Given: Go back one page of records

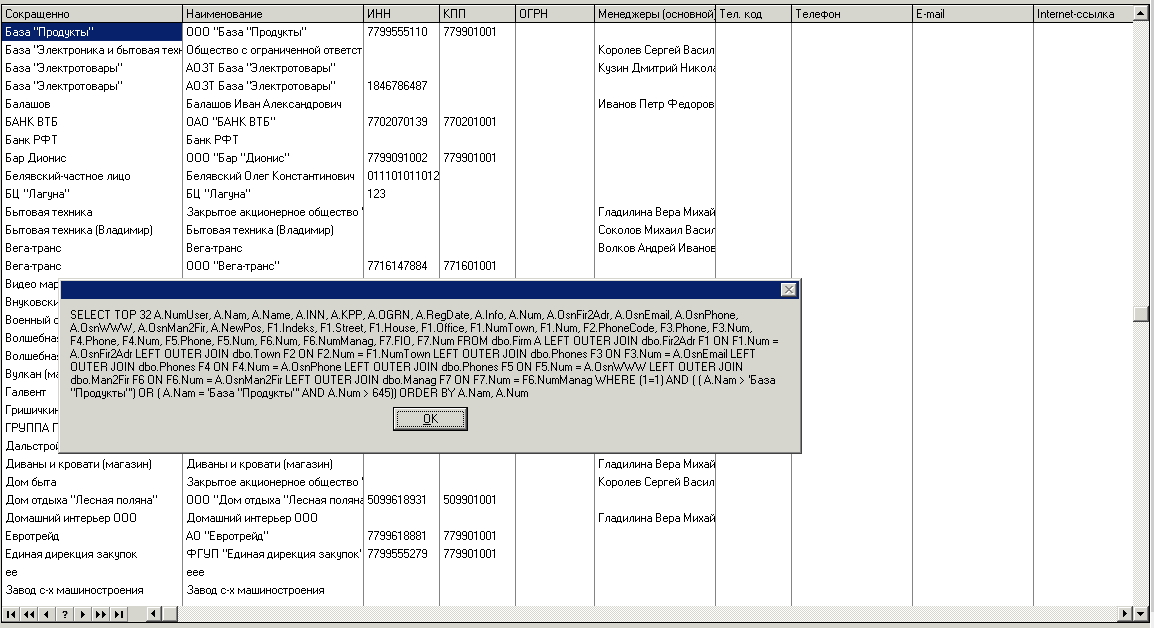Looking at the screenshot, I should click(x=29, y=614).
